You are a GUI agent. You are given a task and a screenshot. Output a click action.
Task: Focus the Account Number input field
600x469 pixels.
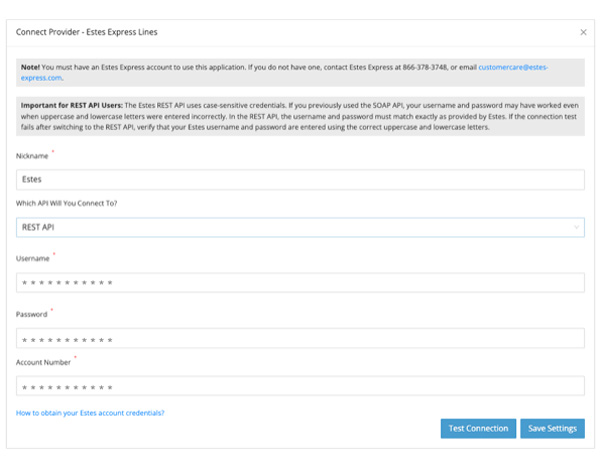pyautogui.click(x=300, y=386)
